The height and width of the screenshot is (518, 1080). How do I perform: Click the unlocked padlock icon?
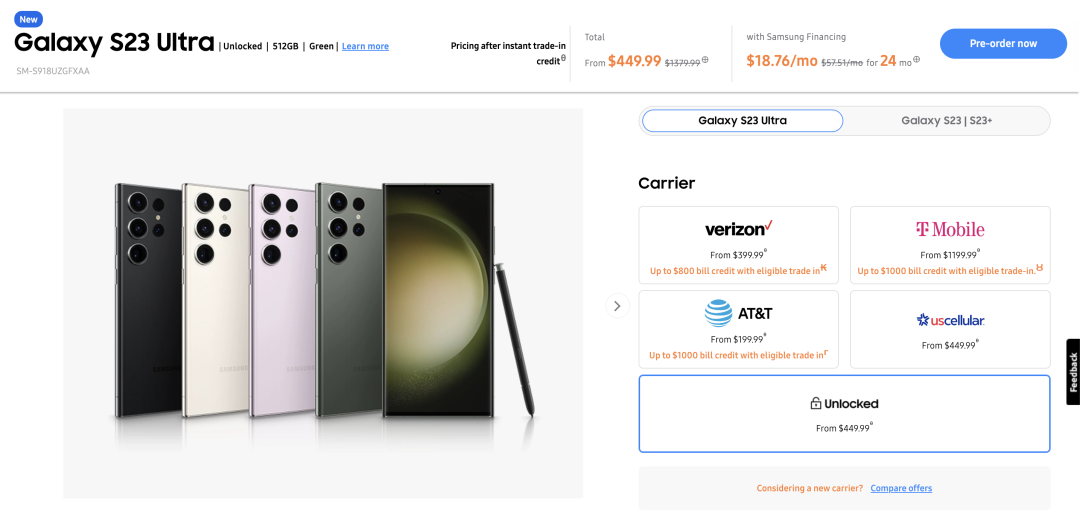click(x=816, y=404)
